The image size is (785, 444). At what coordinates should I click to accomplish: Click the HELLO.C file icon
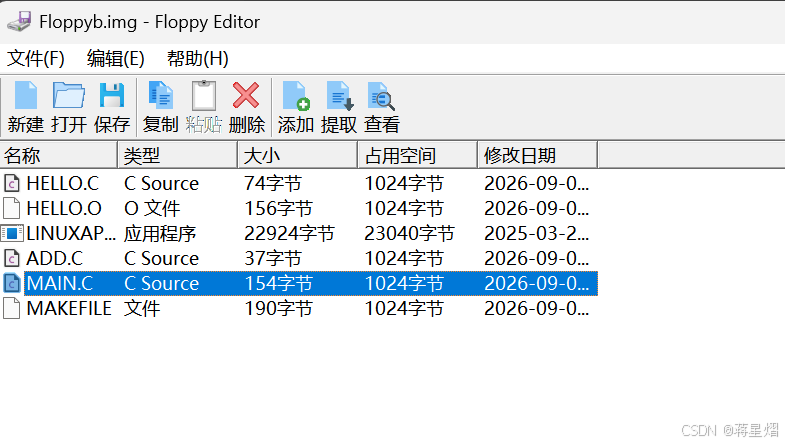(12, 183)
